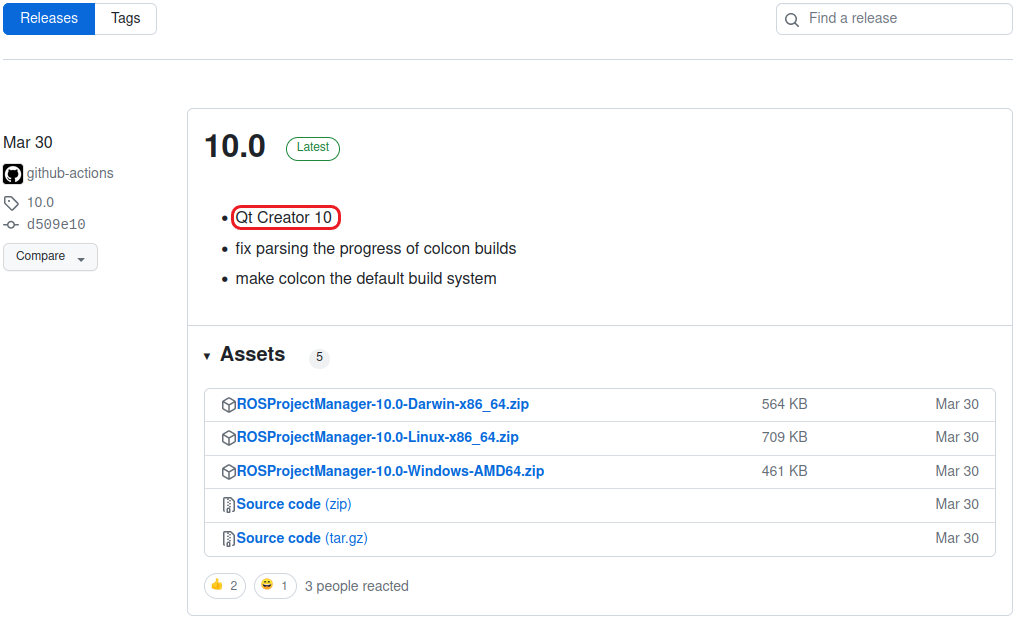
Task: Select 'fix parsing the progress of colcon builds'
Action: pyautogui.click(x=376, y=248)
